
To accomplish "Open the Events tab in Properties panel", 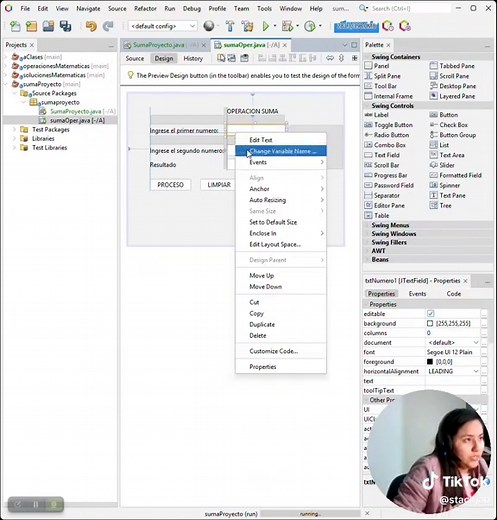I will coord(417,294).
